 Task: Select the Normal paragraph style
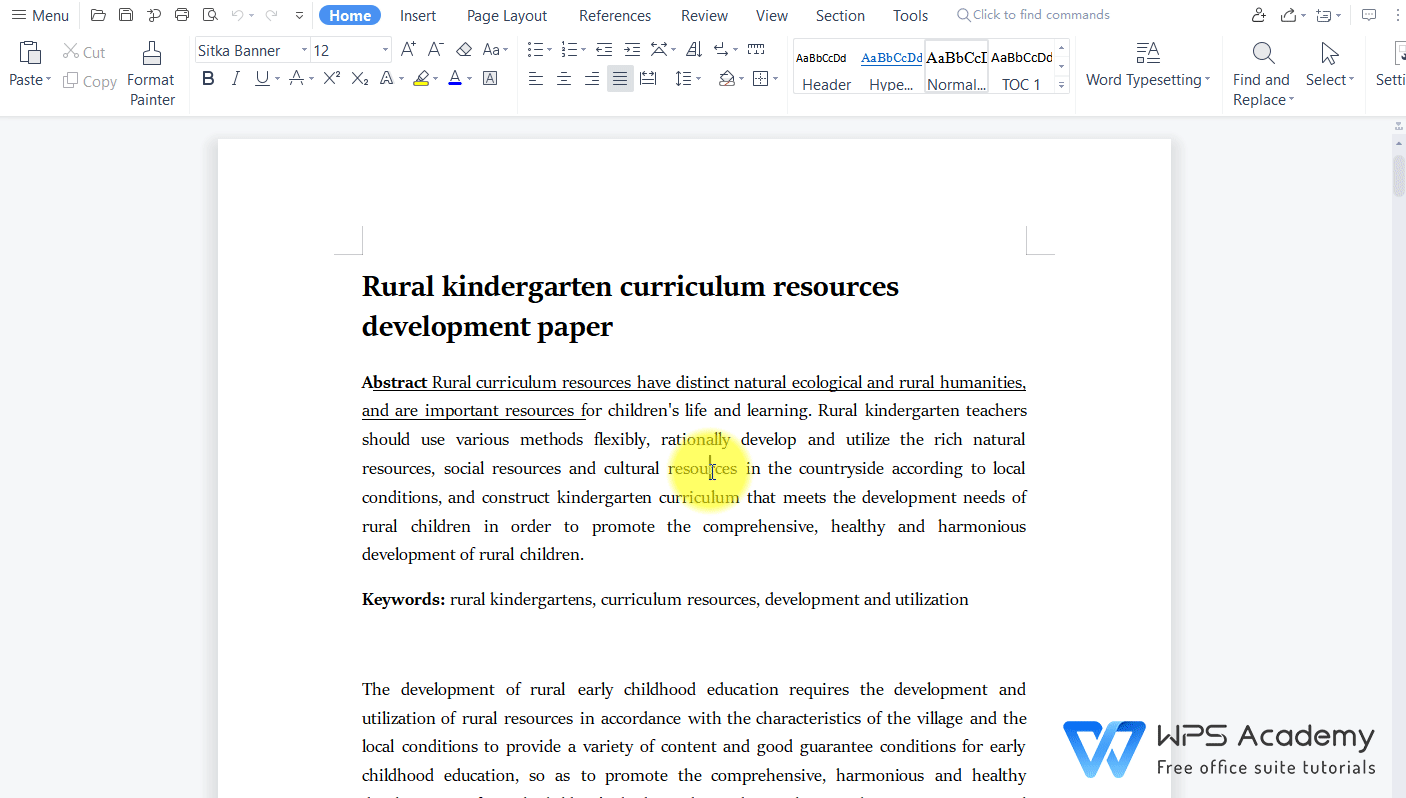point(954,66)
